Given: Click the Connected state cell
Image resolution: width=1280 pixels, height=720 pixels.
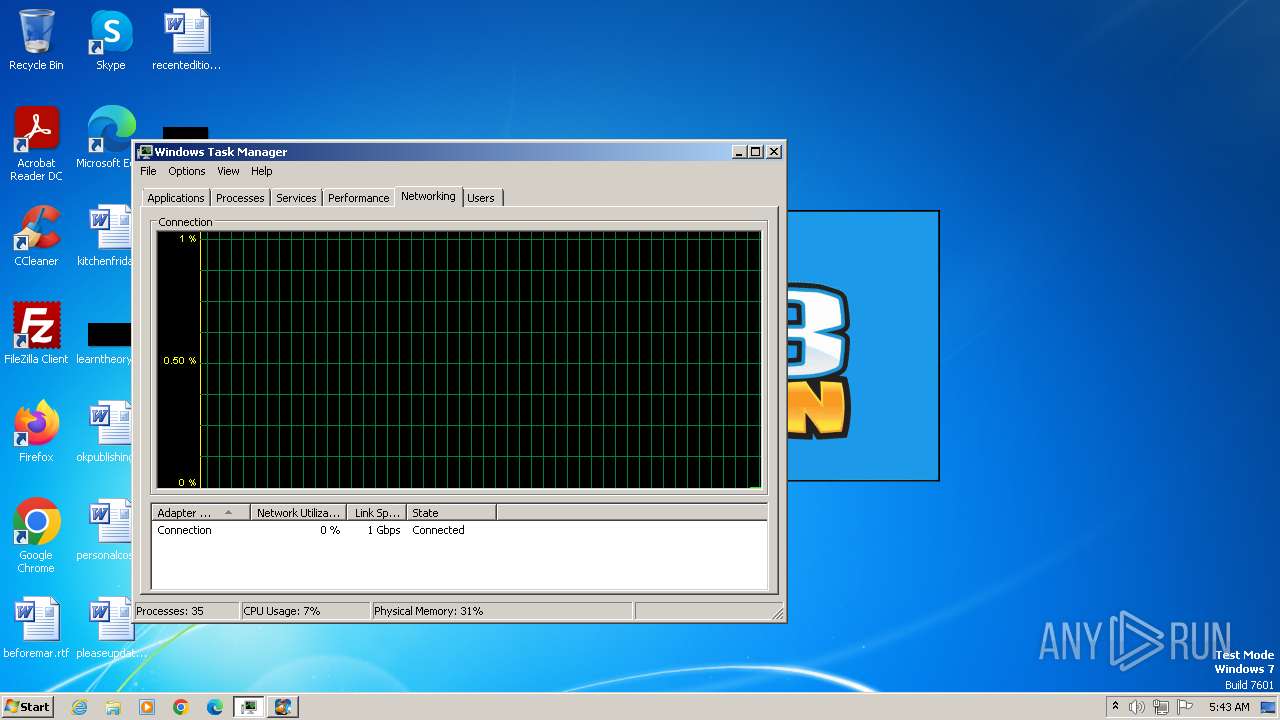Looking at the screenshot, I should [438, 530].
